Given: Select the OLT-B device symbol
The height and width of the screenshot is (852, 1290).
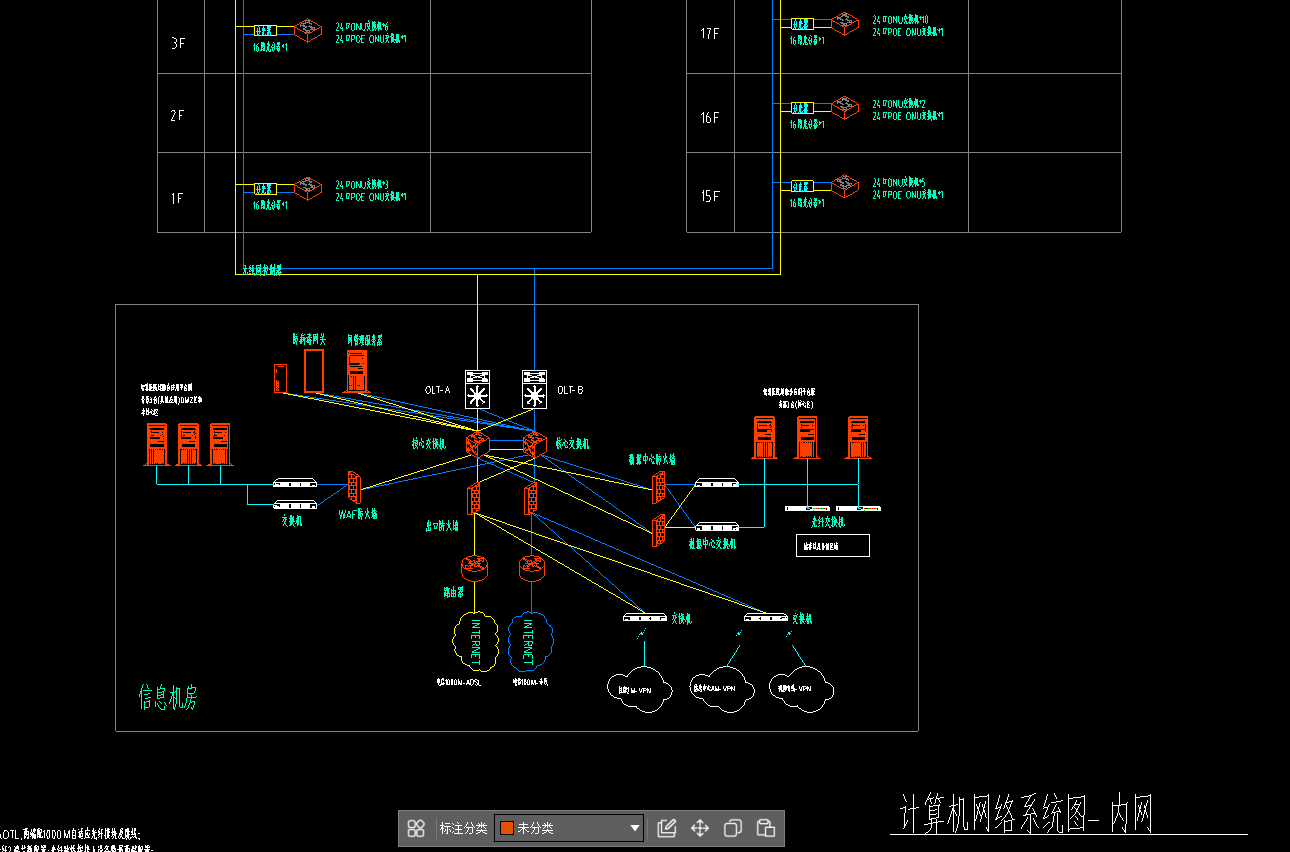Looking at the screenshot, I should coord(533,391).
